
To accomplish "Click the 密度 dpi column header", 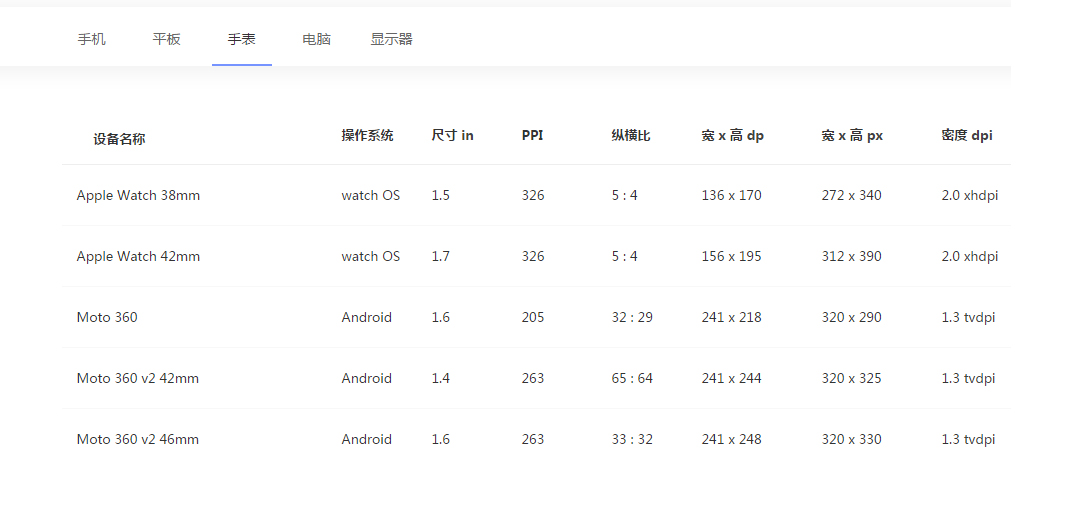I will coord(966,135).
